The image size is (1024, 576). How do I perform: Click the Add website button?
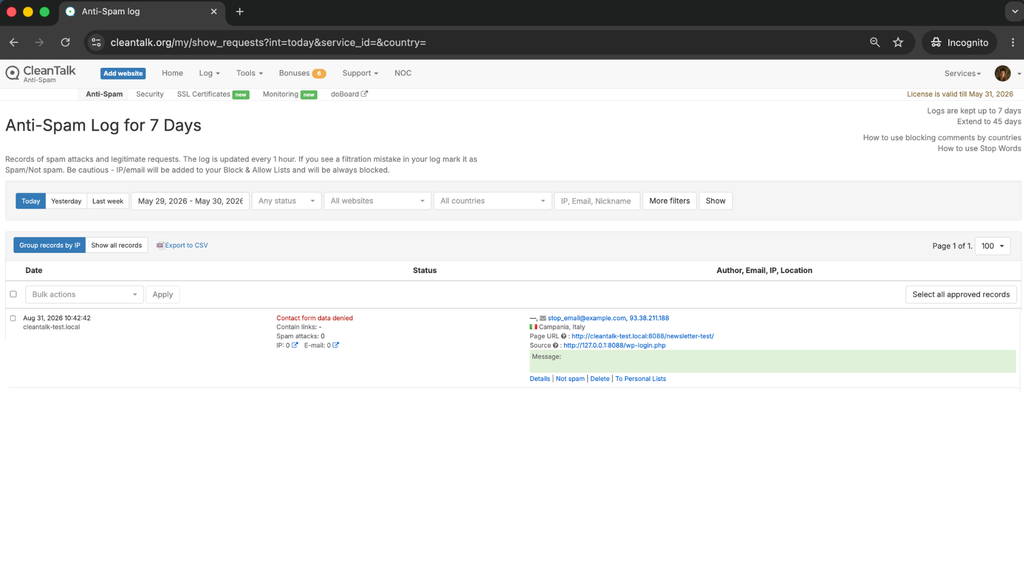(x=123, y=73)
